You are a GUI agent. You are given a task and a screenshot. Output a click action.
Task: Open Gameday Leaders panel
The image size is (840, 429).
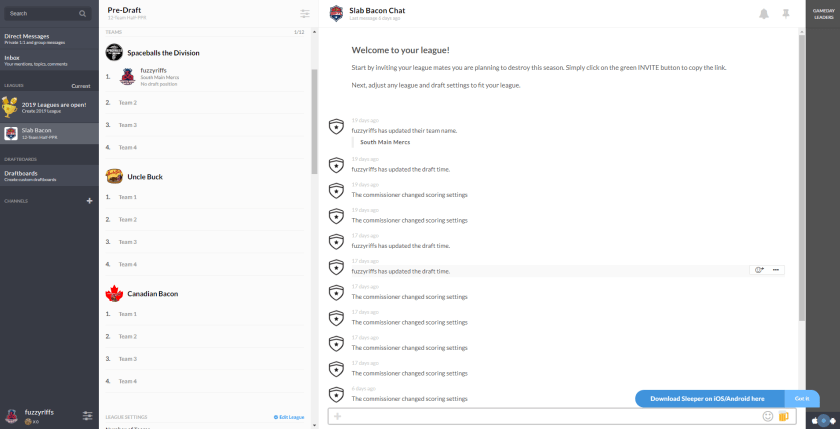coord(823,14)
